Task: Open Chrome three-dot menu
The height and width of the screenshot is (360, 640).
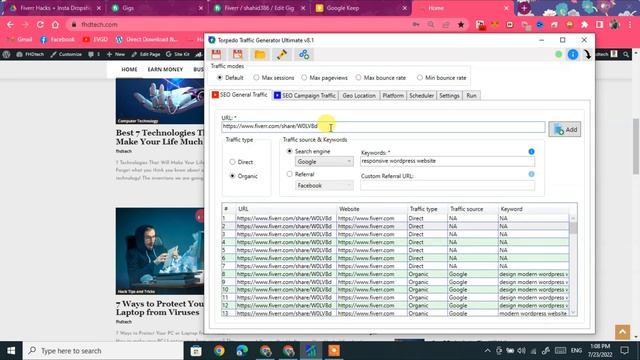Action: point(629,24)
